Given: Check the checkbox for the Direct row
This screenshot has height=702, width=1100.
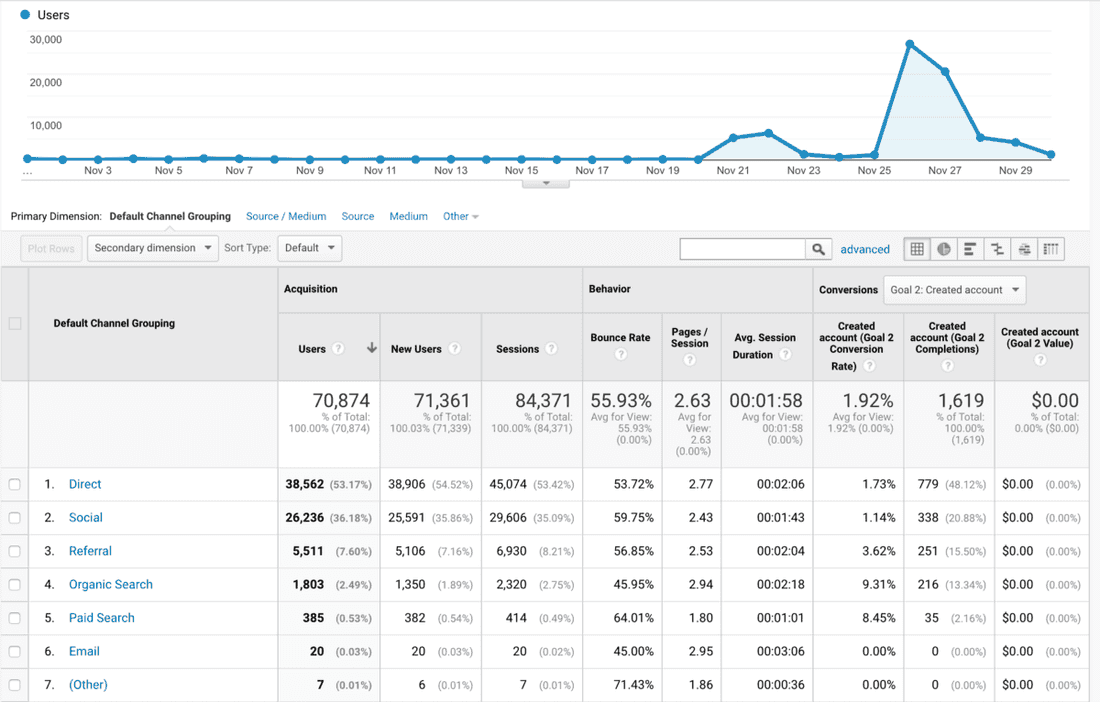Looking at the screenshot, I should click(14, 484).
